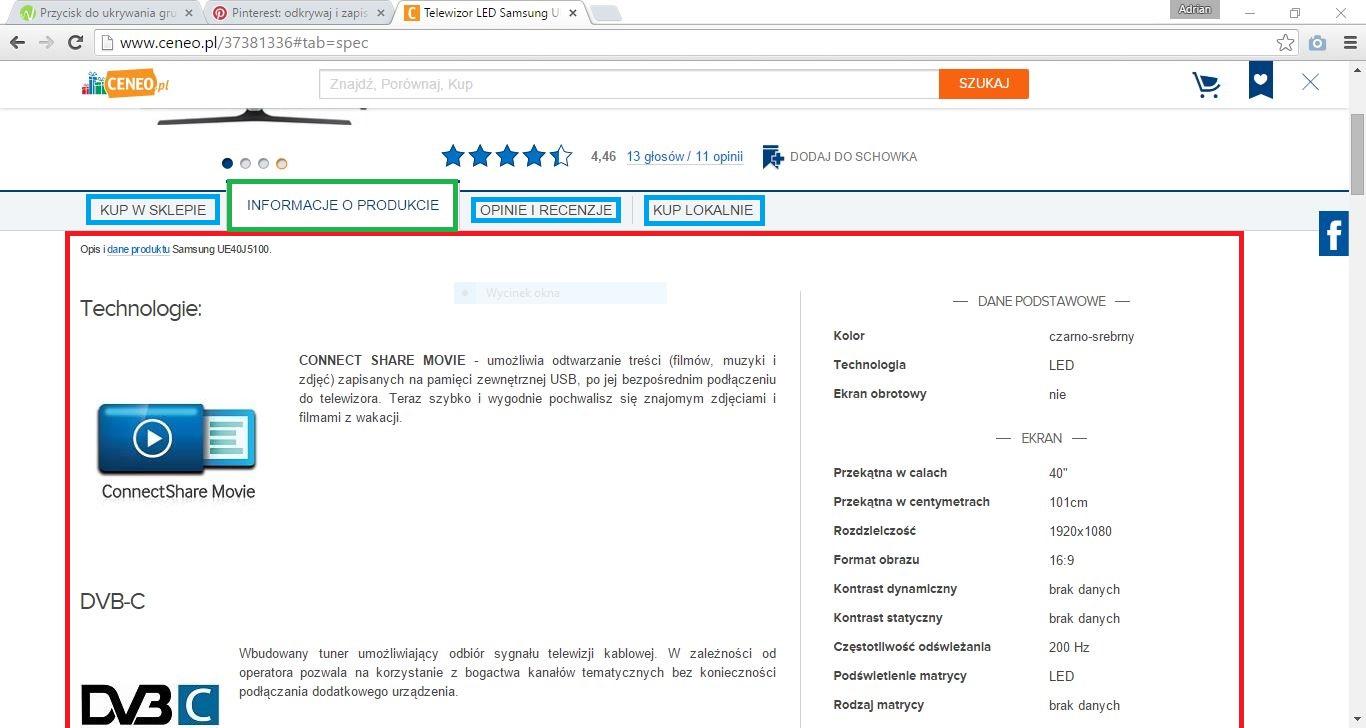
Task: Close the Ceneo header with X icon
Action: [x=1310, y=82]
